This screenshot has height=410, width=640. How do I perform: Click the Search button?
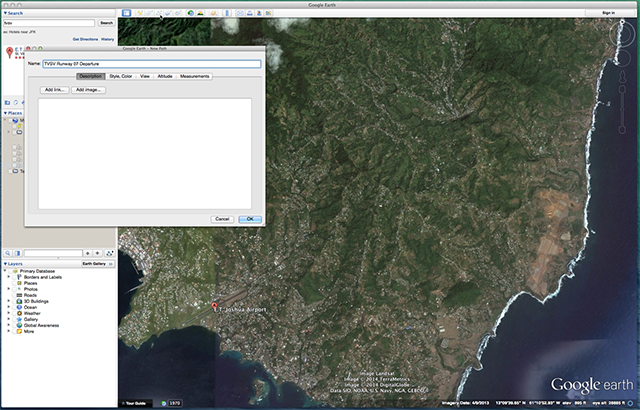pos(107,23)
